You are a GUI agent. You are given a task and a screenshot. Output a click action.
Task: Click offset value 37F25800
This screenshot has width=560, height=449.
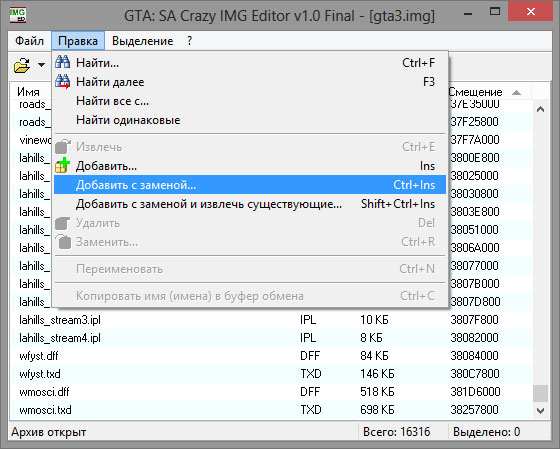[474, 122]
